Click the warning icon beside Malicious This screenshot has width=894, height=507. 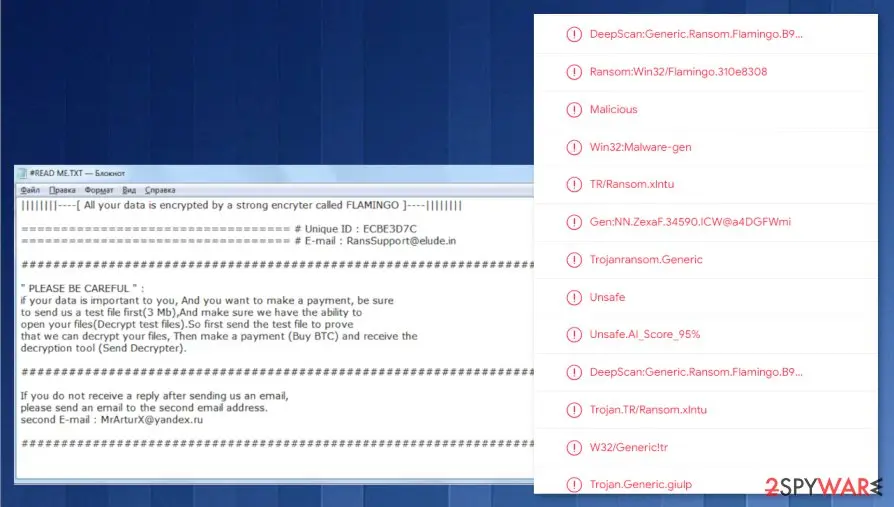[574, 109]
